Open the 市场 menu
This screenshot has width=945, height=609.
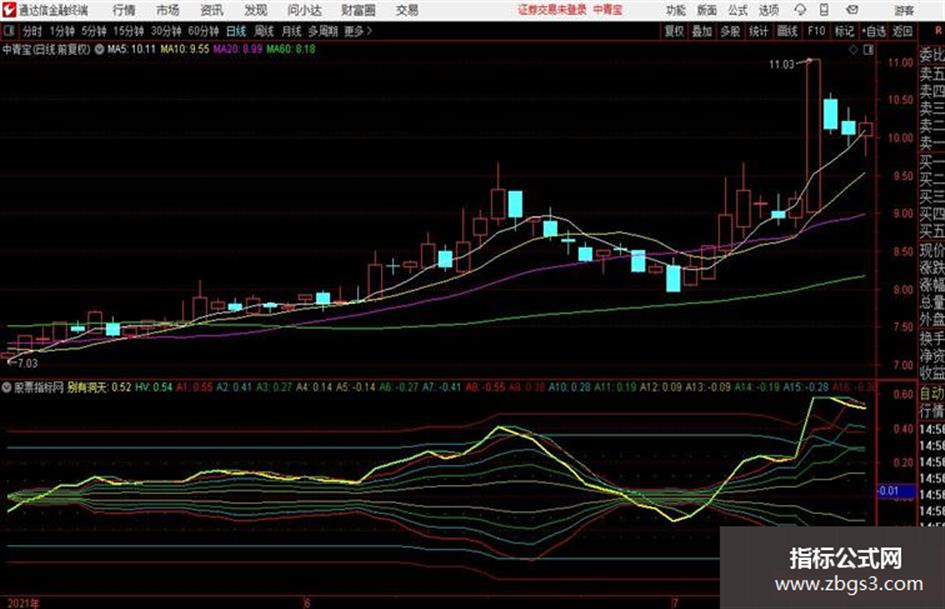click(168, 10)
